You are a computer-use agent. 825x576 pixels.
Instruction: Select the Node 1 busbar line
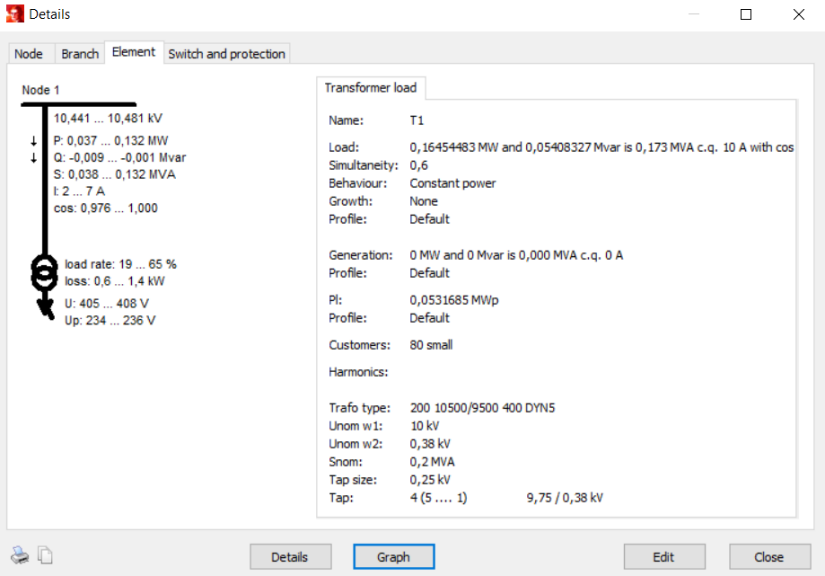pyautogui.click(x=78, y=103)
